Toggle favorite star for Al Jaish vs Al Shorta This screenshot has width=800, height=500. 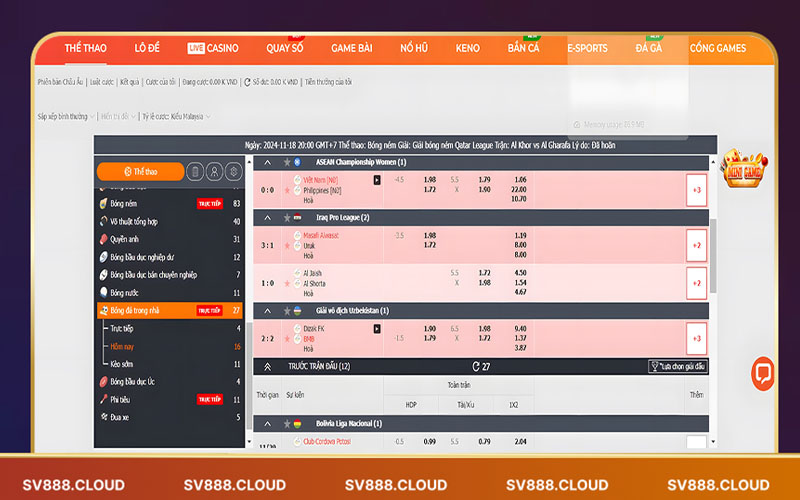point(287,283)
